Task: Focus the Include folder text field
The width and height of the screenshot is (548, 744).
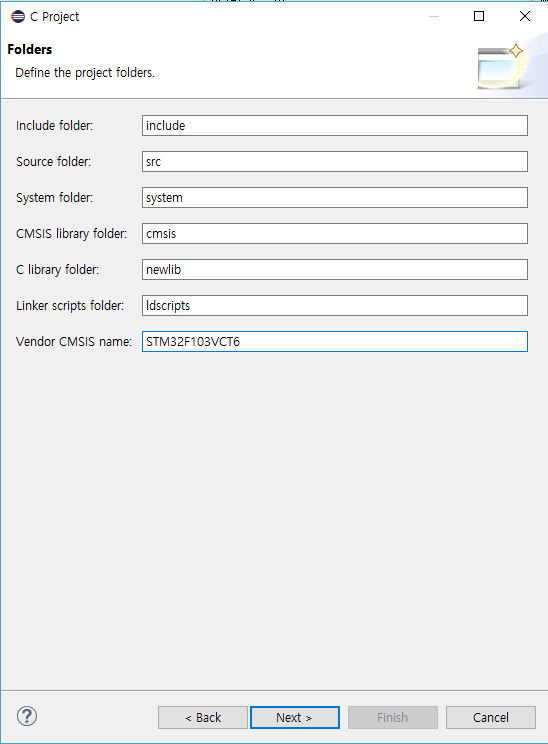Action: (335, 125)
